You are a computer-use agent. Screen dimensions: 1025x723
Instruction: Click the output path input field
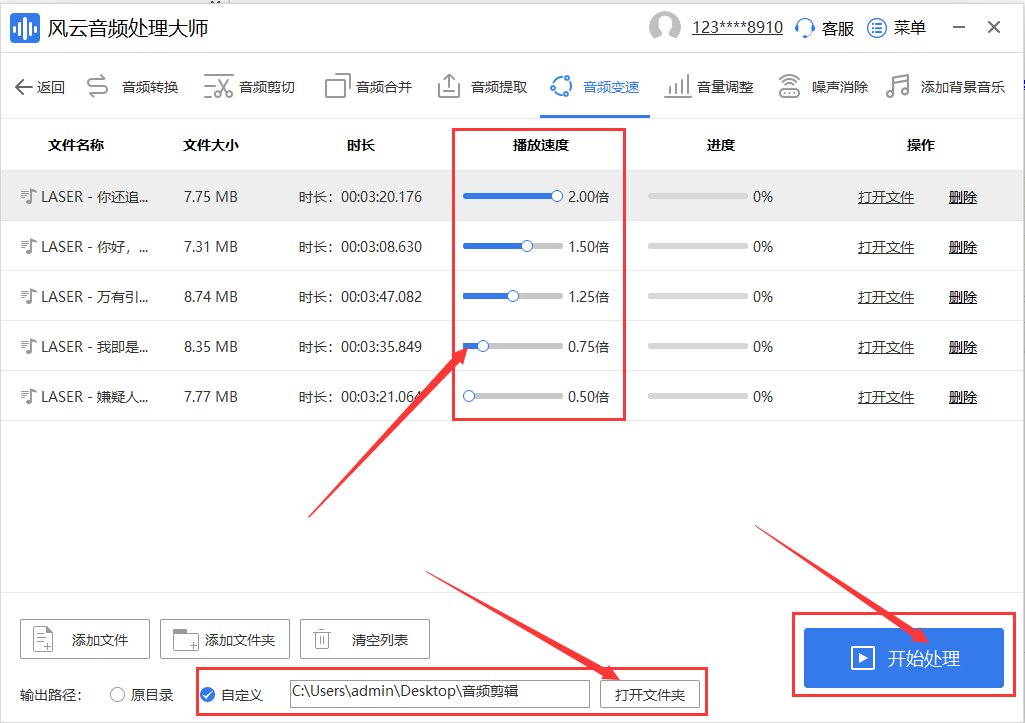coord(440,694)
